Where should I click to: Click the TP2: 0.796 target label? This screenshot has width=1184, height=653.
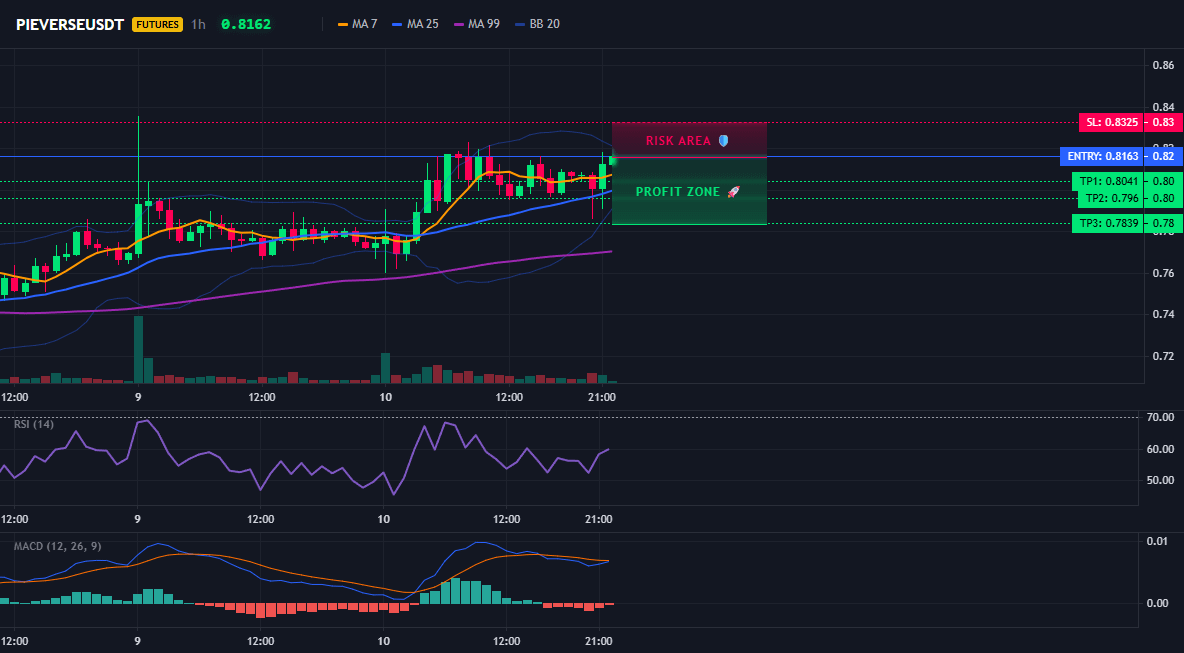tap(1112, 199)
